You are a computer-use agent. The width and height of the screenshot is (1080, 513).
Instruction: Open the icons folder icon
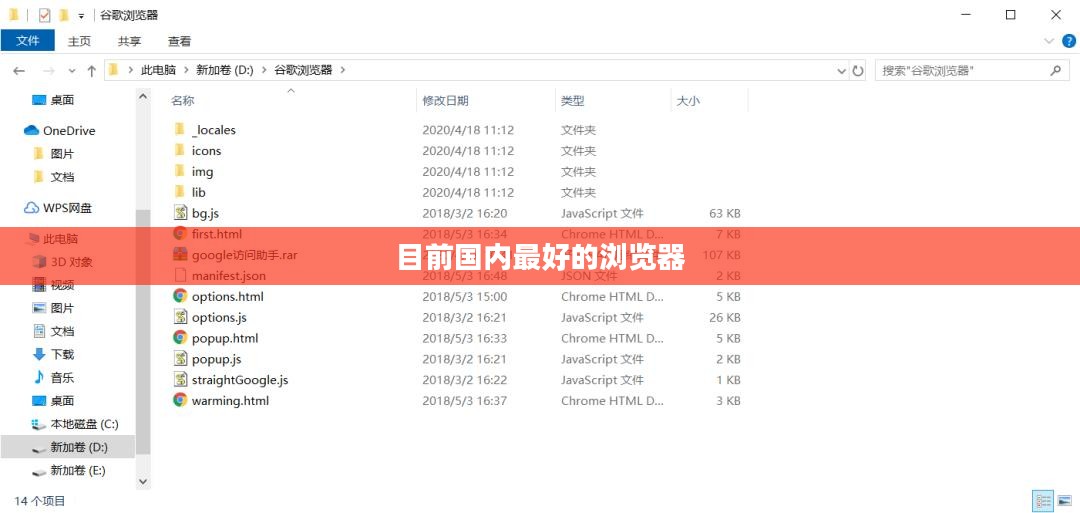pyautogui.click(x=180, y=149)
